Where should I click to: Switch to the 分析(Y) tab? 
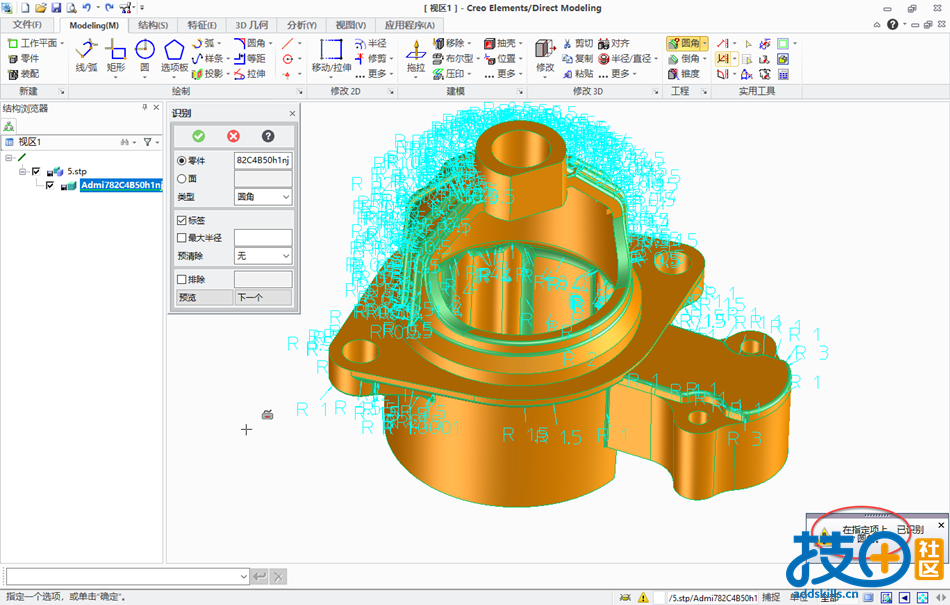click(302, 25)
